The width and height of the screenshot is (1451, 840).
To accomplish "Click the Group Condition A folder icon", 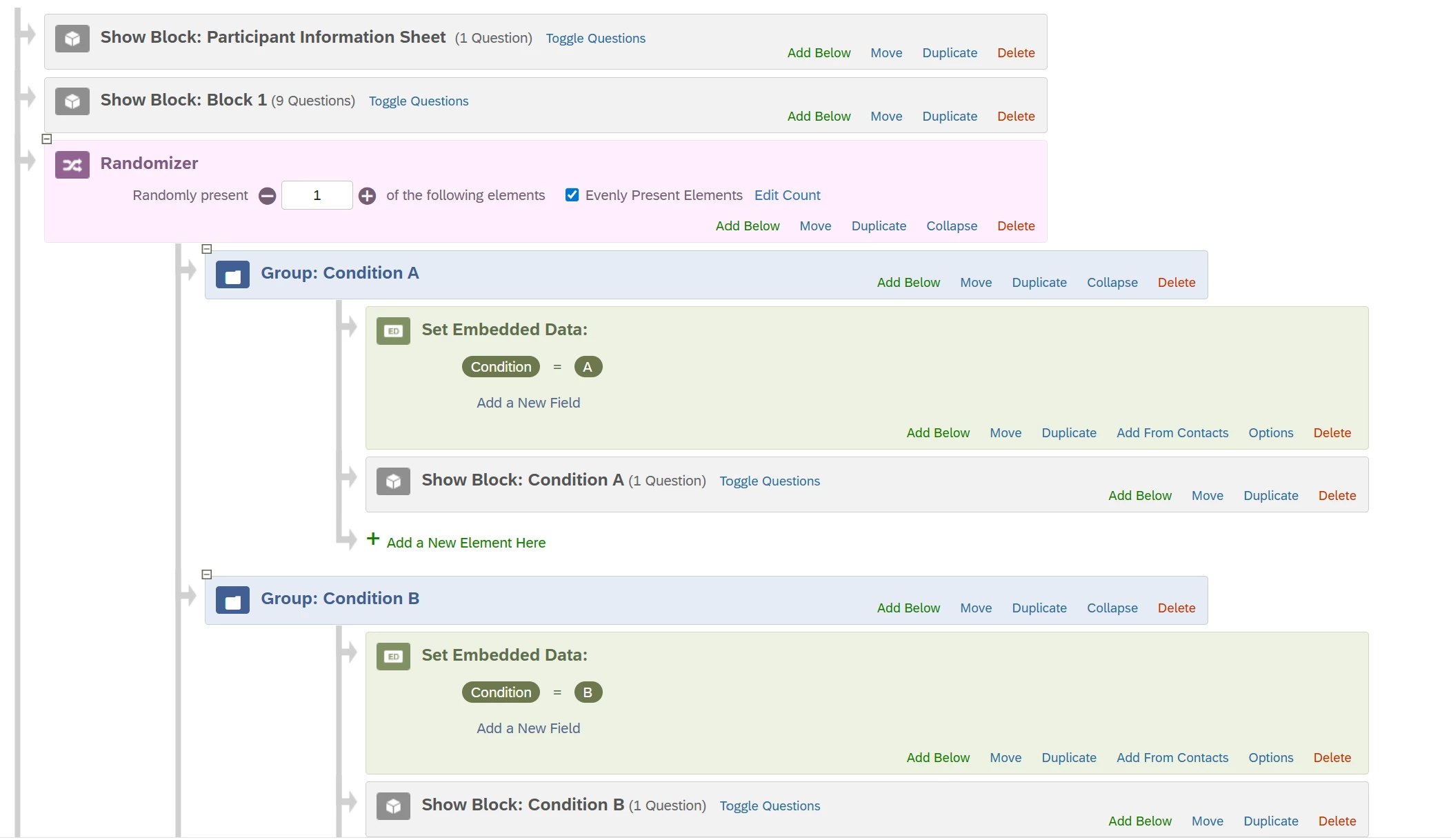I will tap(232, 274).
